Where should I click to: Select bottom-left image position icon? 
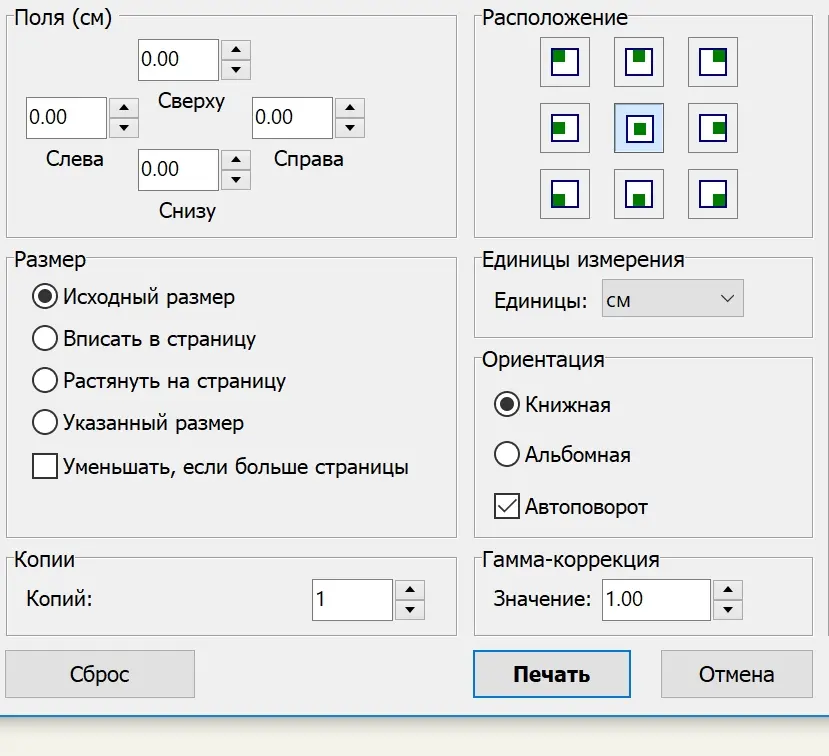click(565, 194)
